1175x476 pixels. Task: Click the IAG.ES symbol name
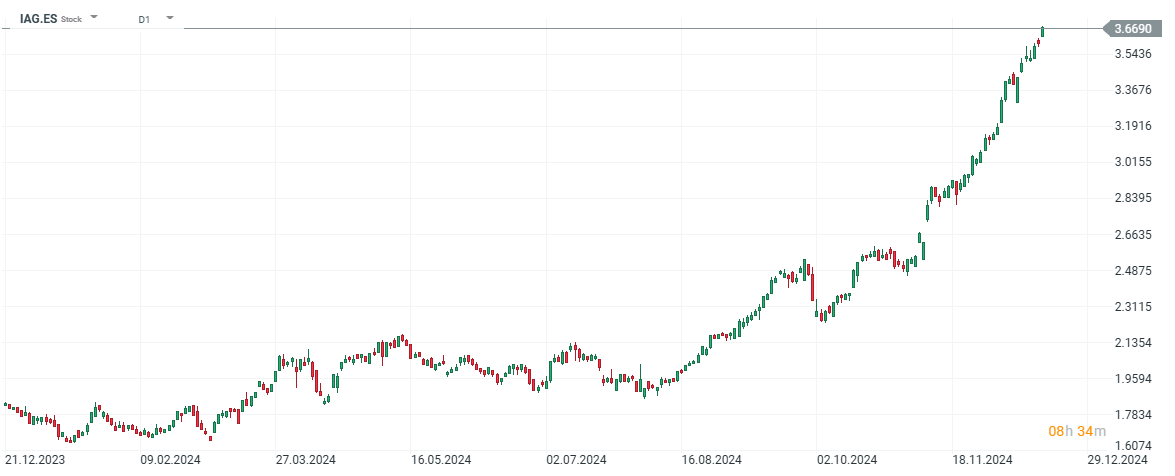pos(39,18)
